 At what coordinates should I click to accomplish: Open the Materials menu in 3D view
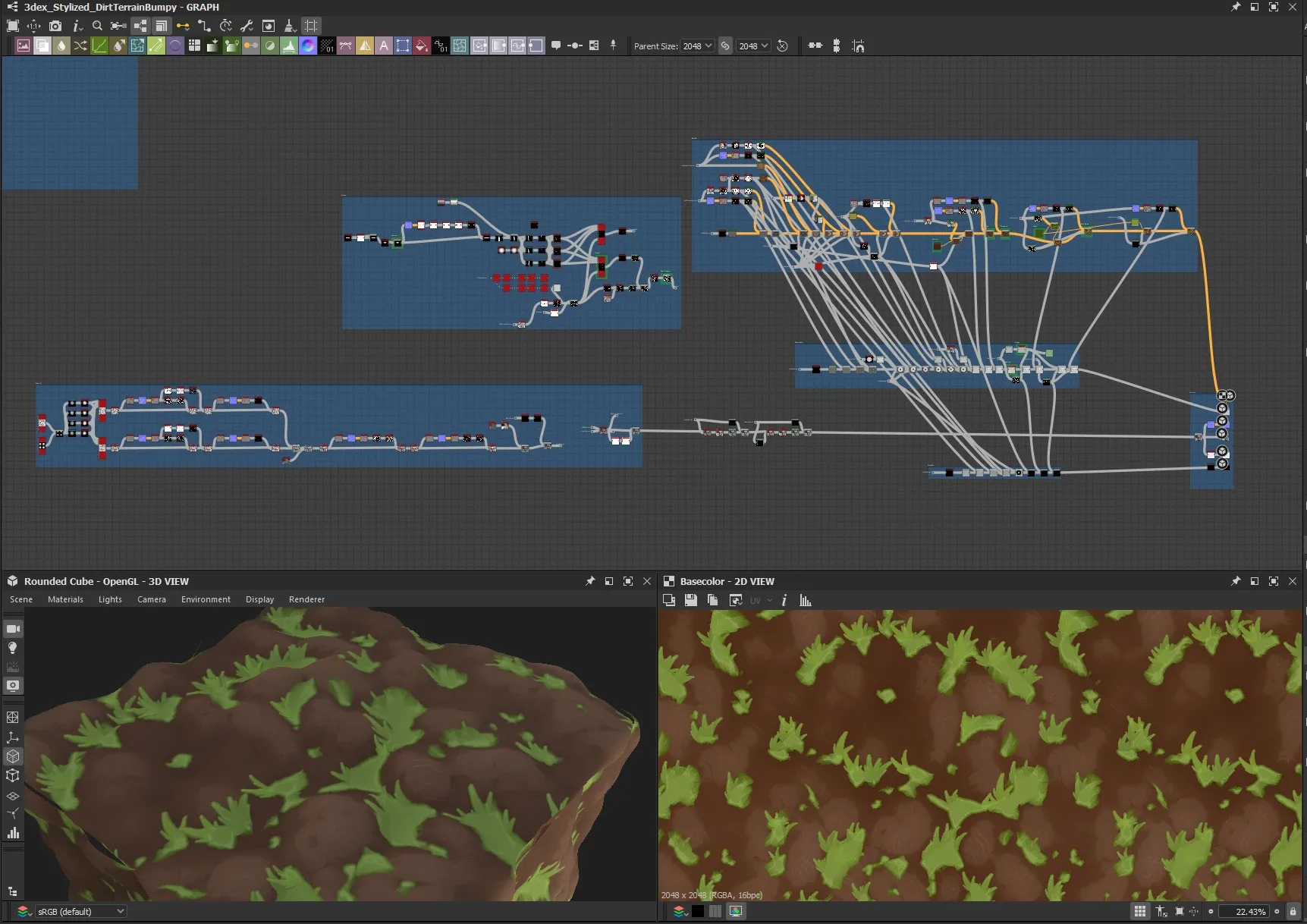coord(65,599)
